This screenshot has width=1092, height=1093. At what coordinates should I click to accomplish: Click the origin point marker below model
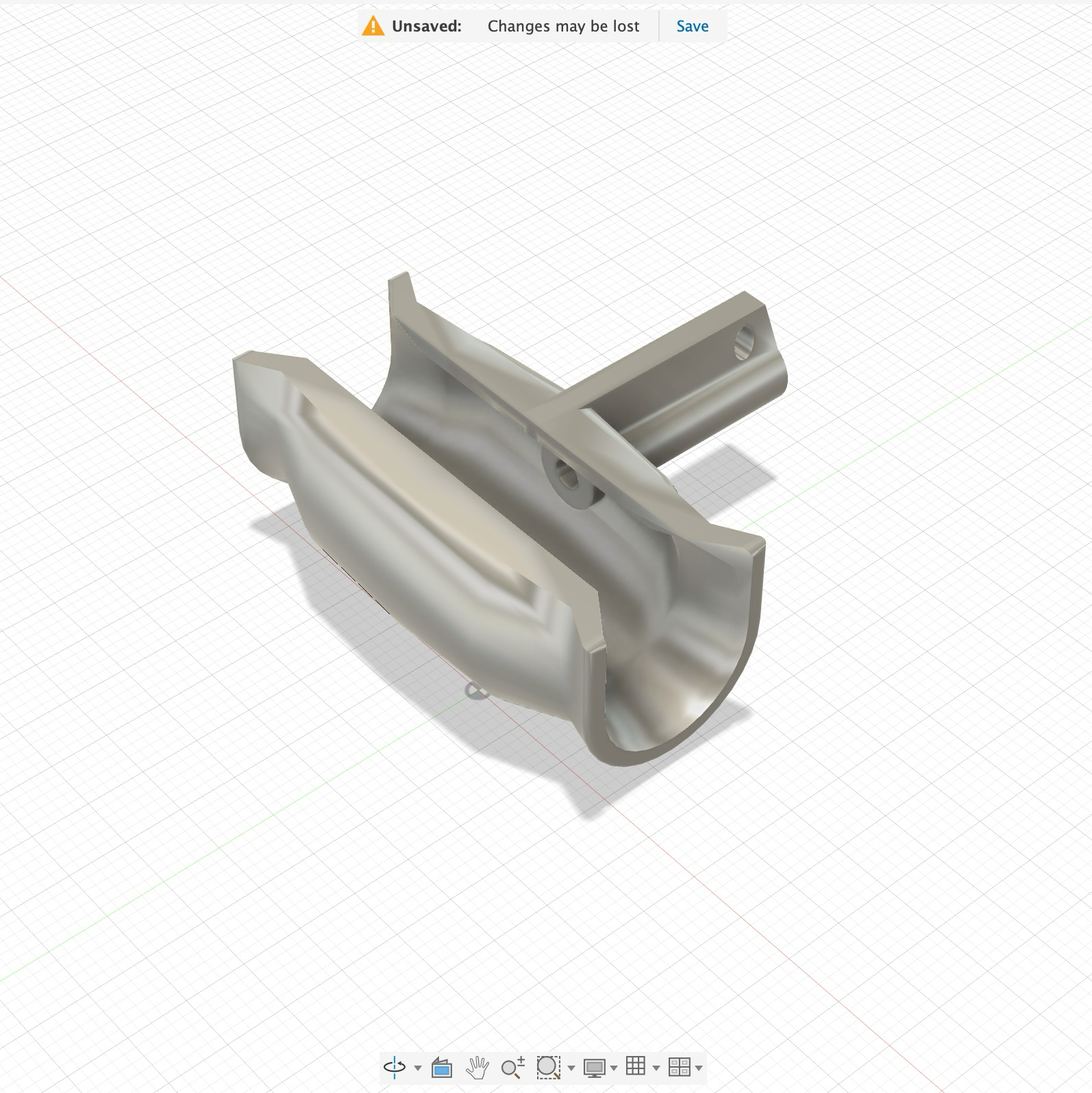(x=477, y=690)
